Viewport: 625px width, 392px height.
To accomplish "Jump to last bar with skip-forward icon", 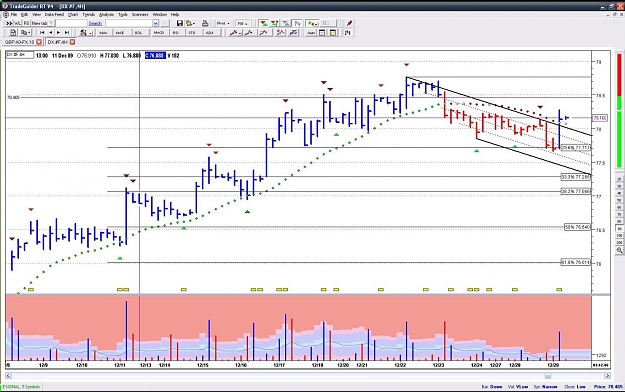I will point(67,33).
